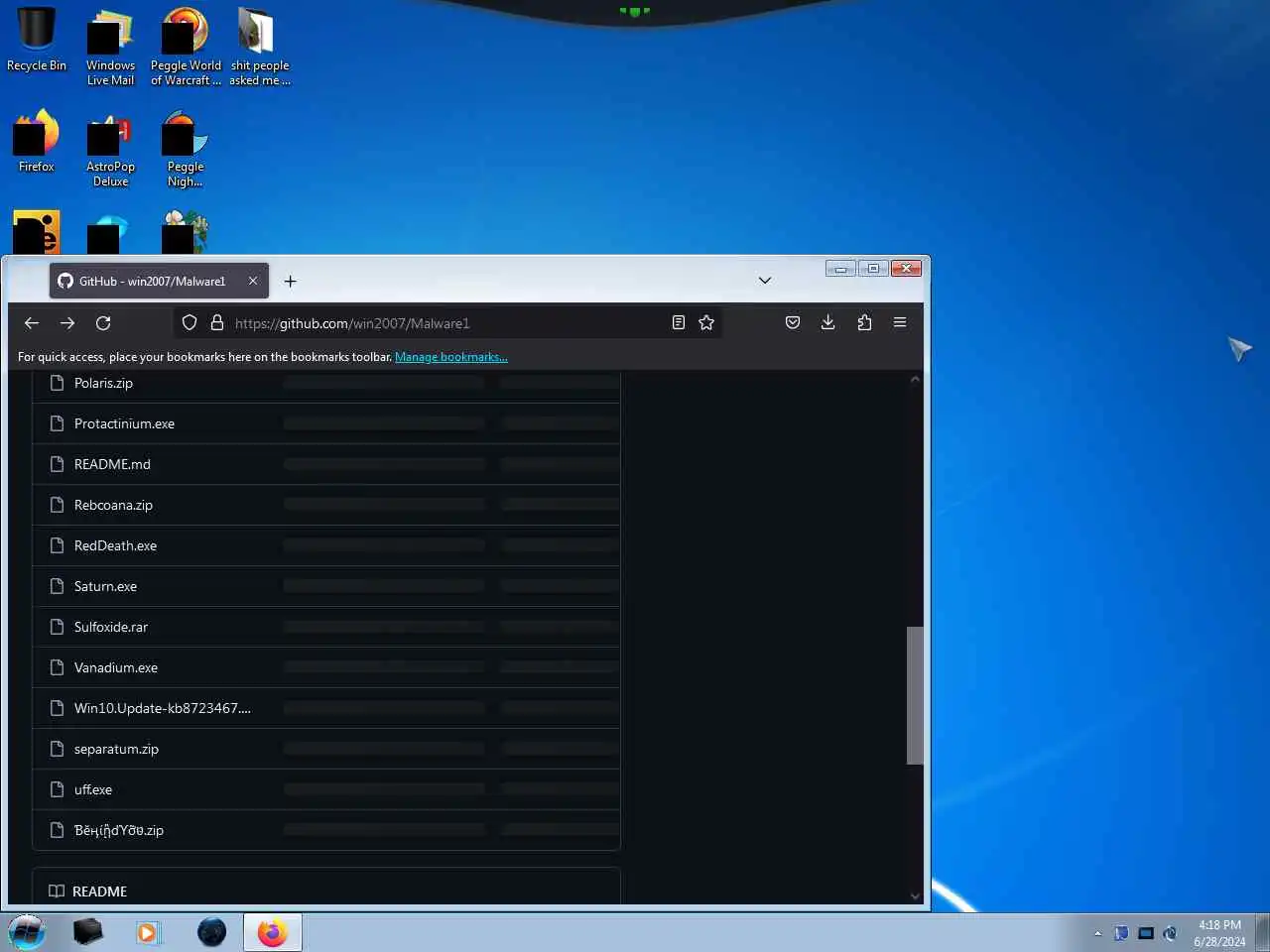Bookmark this page with the star icon
The height and width of the screenshot is (952, 1270).
point(706,322)
